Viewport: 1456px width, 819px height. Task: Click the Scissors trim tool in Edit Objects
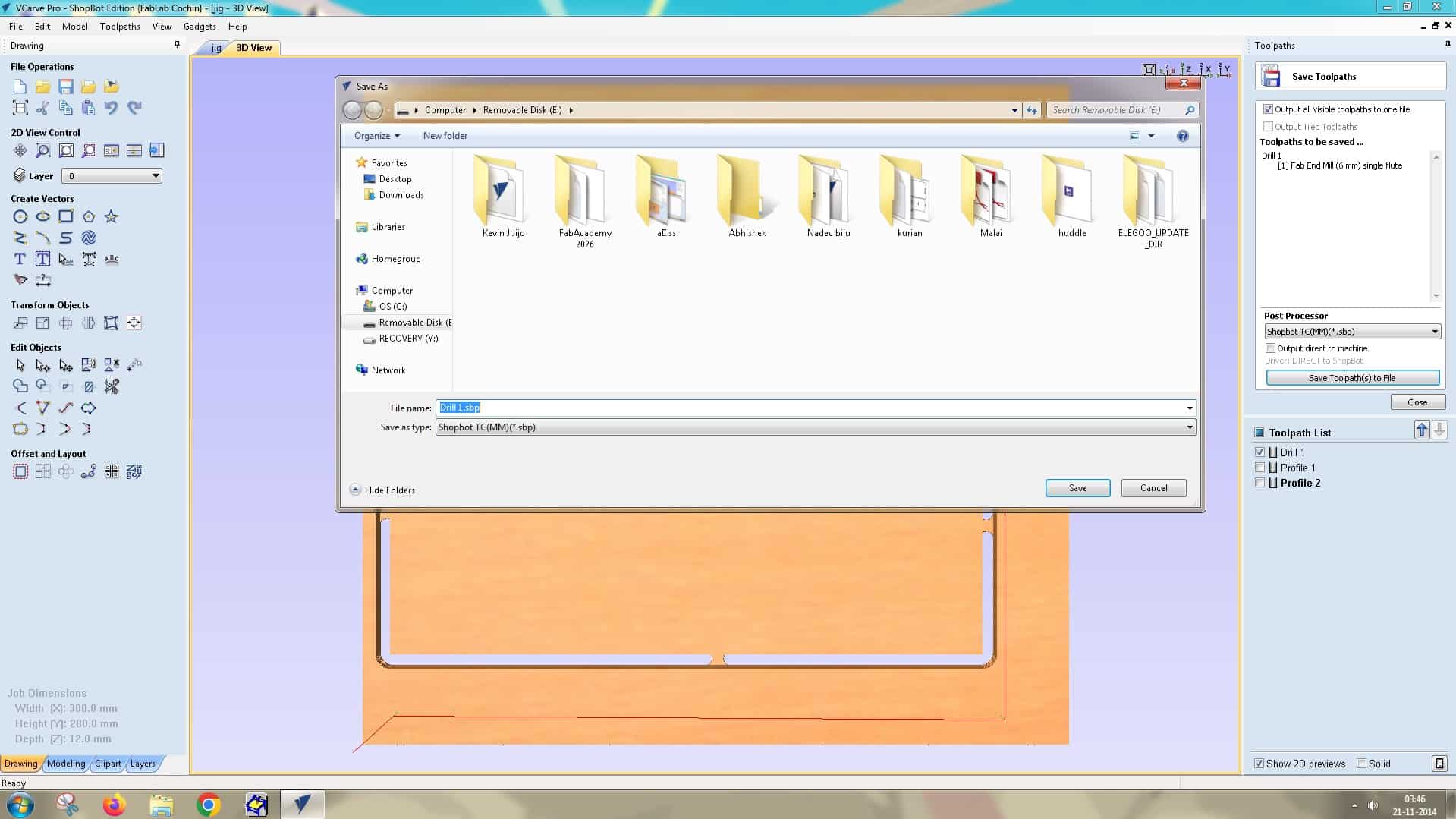click(112, 386)
